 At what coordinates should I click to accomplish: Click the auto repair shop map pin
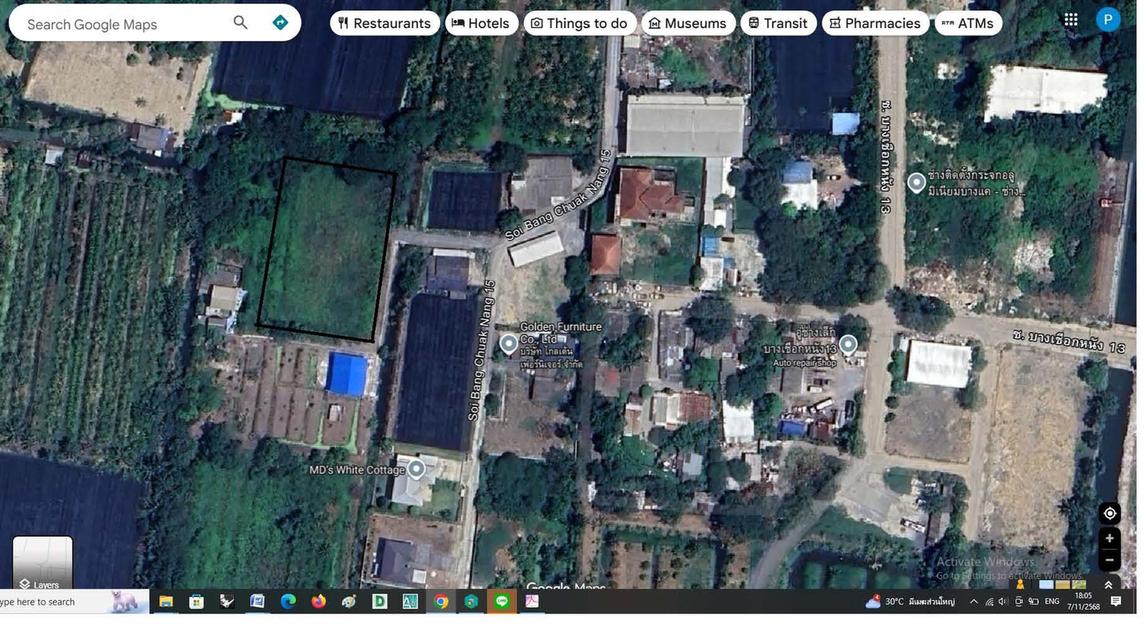pos(848,345)
